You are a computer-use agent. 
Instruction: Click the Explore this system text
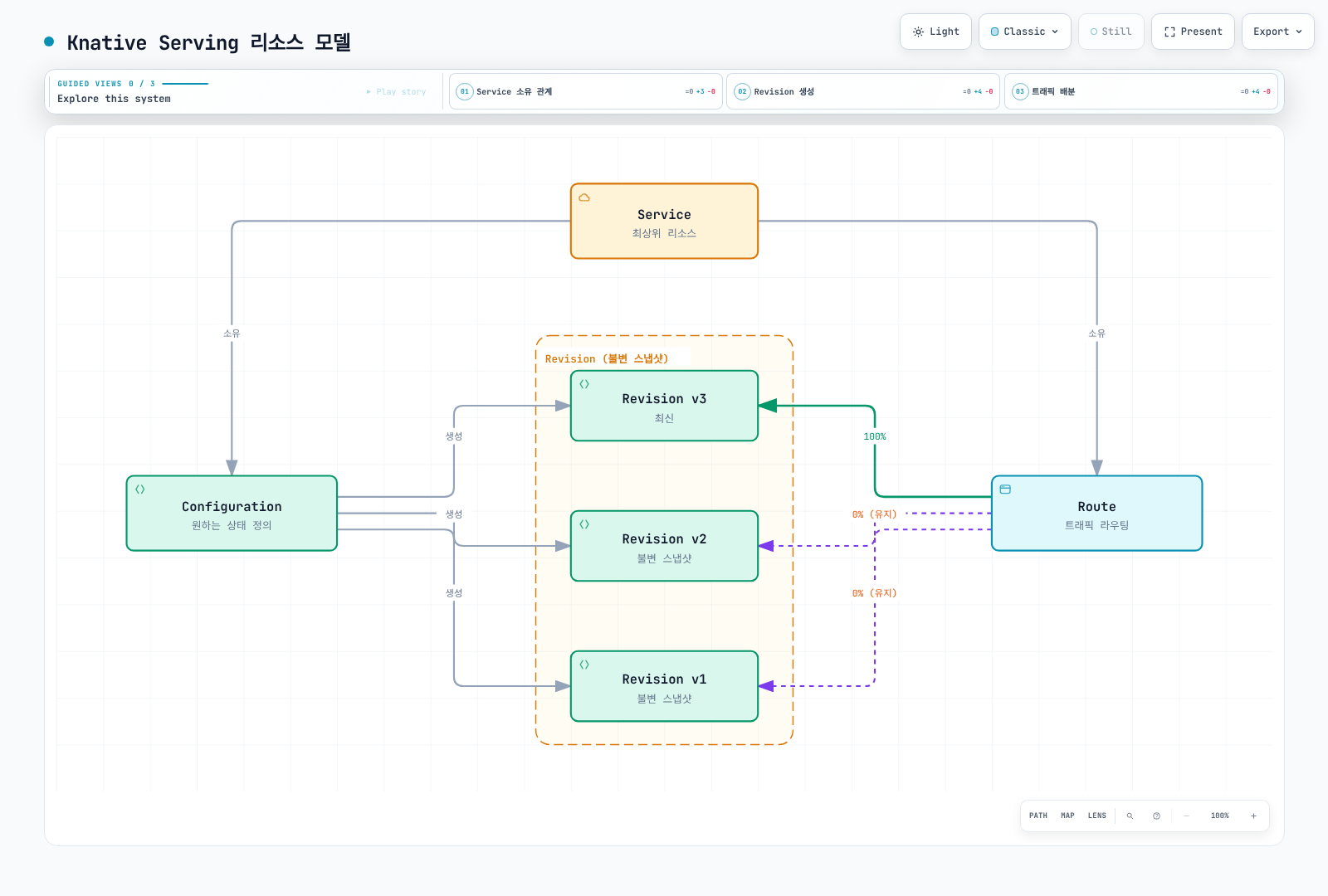114,99
